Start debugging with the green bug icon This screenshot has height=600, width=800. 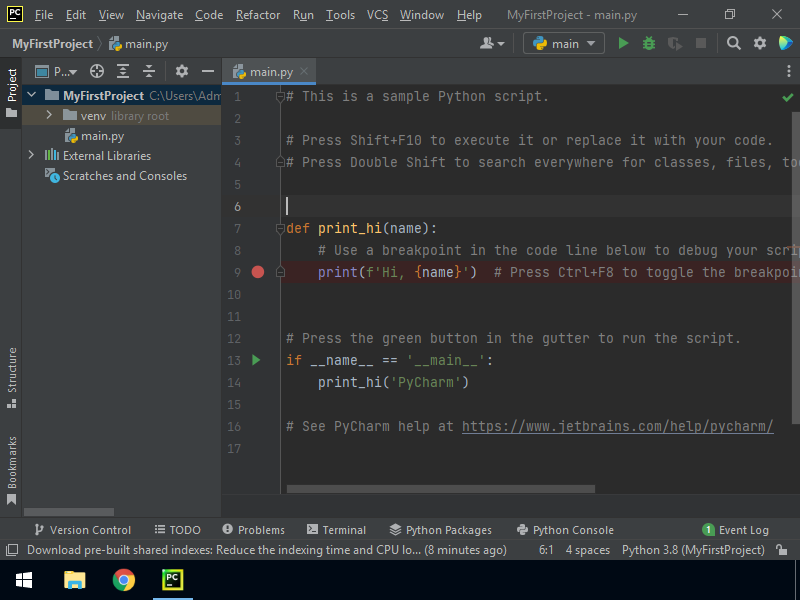(x=649, y=43)
